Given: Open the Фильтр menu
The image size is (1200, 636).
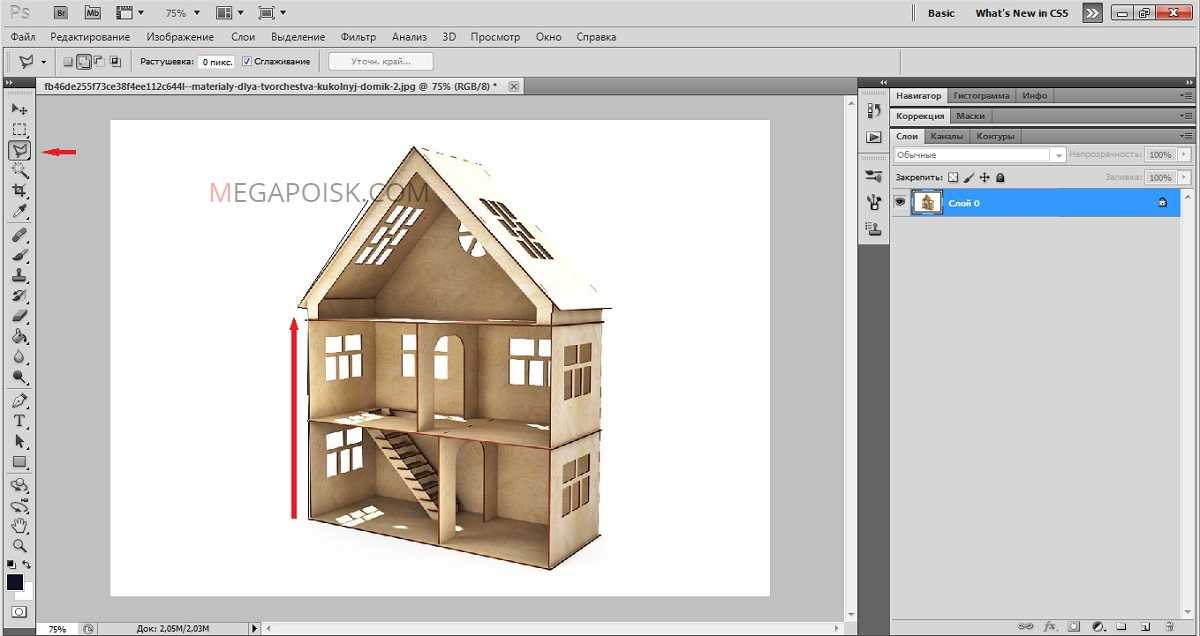Looking at the screenshot, I should click(358, 37).
